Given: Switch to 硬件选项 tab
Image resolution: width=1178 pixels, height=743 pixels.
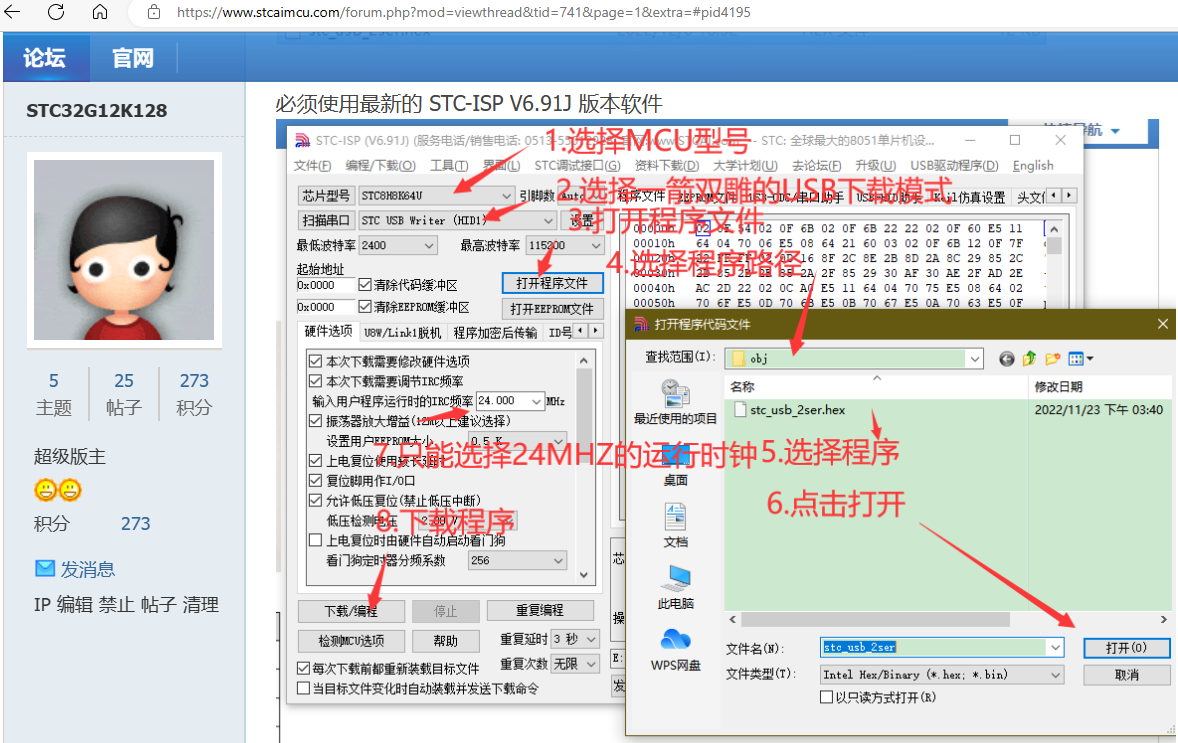Looking at the screenshot, I should pos(328,331).
